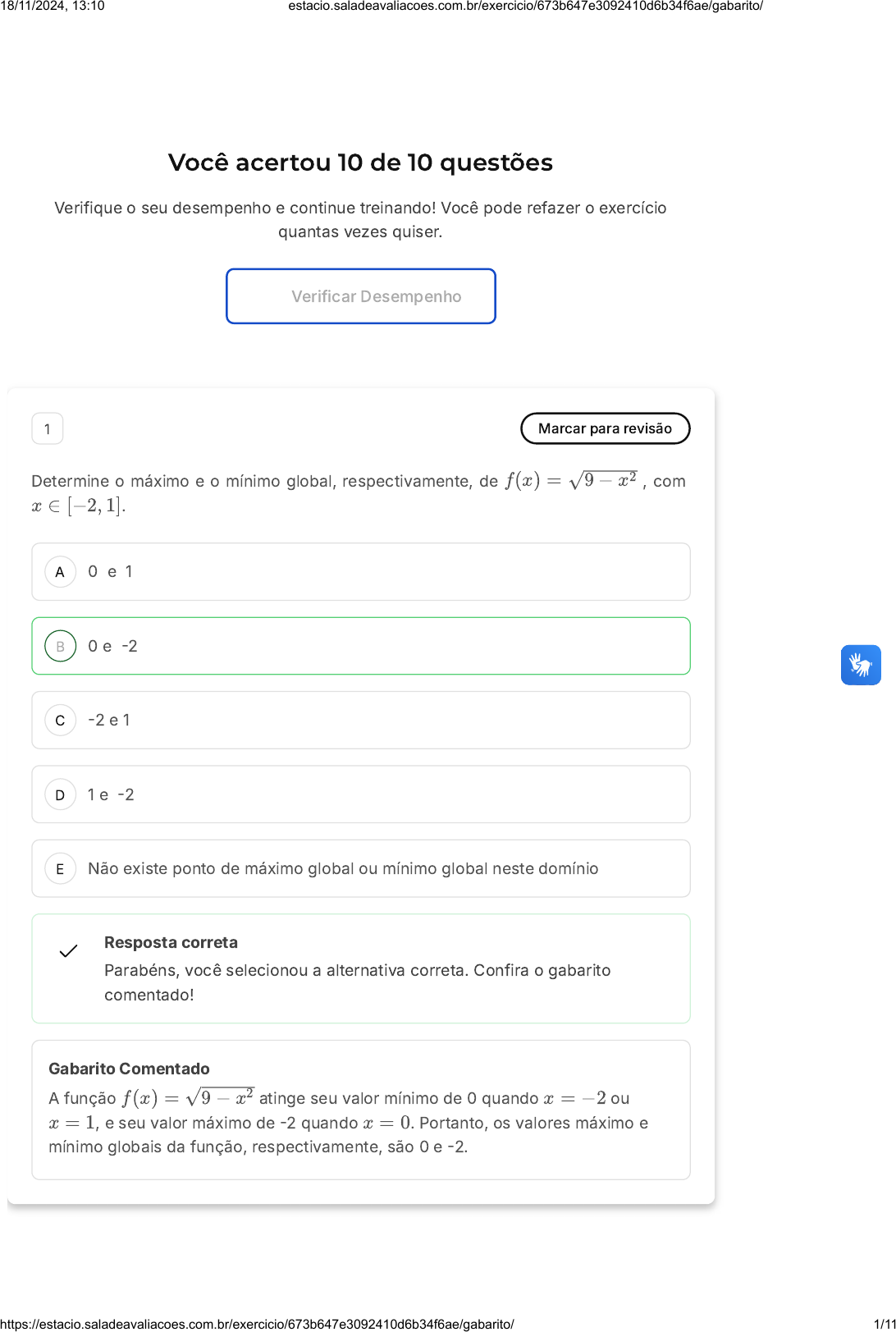Image resolution: width=896 pixels, height=1332 pixels.
Task: Click Marcar para revisão button
Action: click(x=605, y=428)
